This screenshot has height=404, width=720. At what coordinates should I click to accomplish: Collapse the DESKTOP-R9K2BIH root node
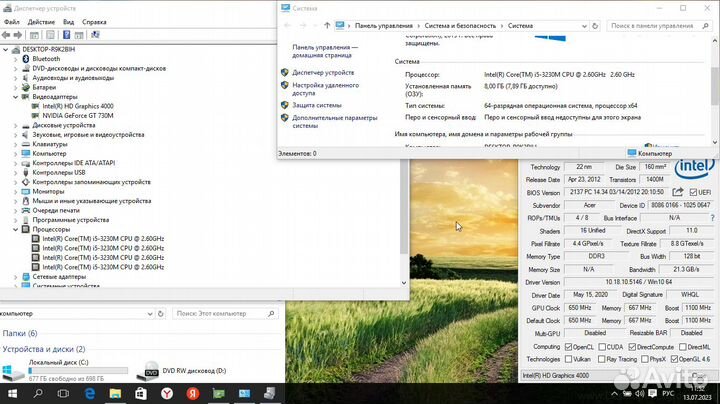(x=6, y=49)
